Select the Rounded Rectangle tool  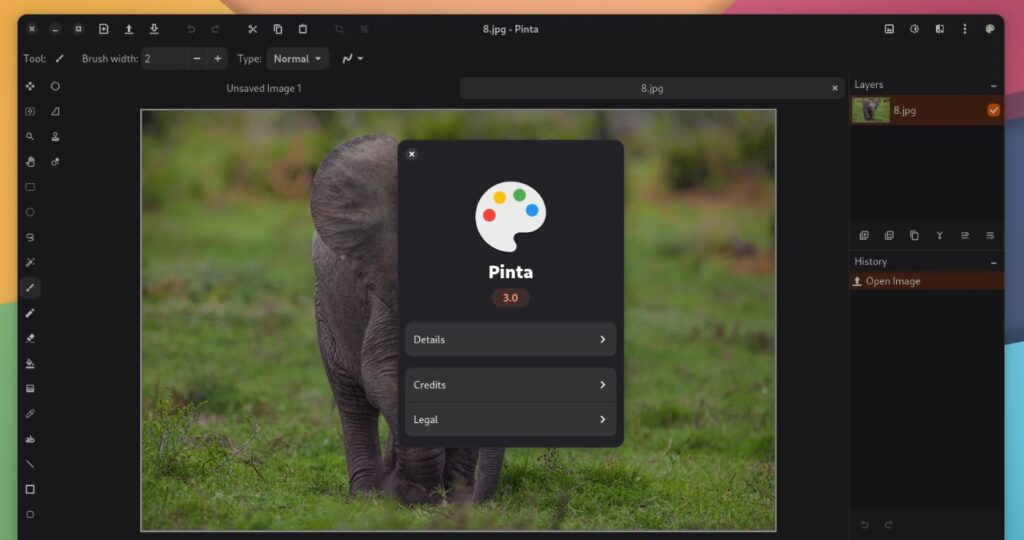[x=30, y=515]
